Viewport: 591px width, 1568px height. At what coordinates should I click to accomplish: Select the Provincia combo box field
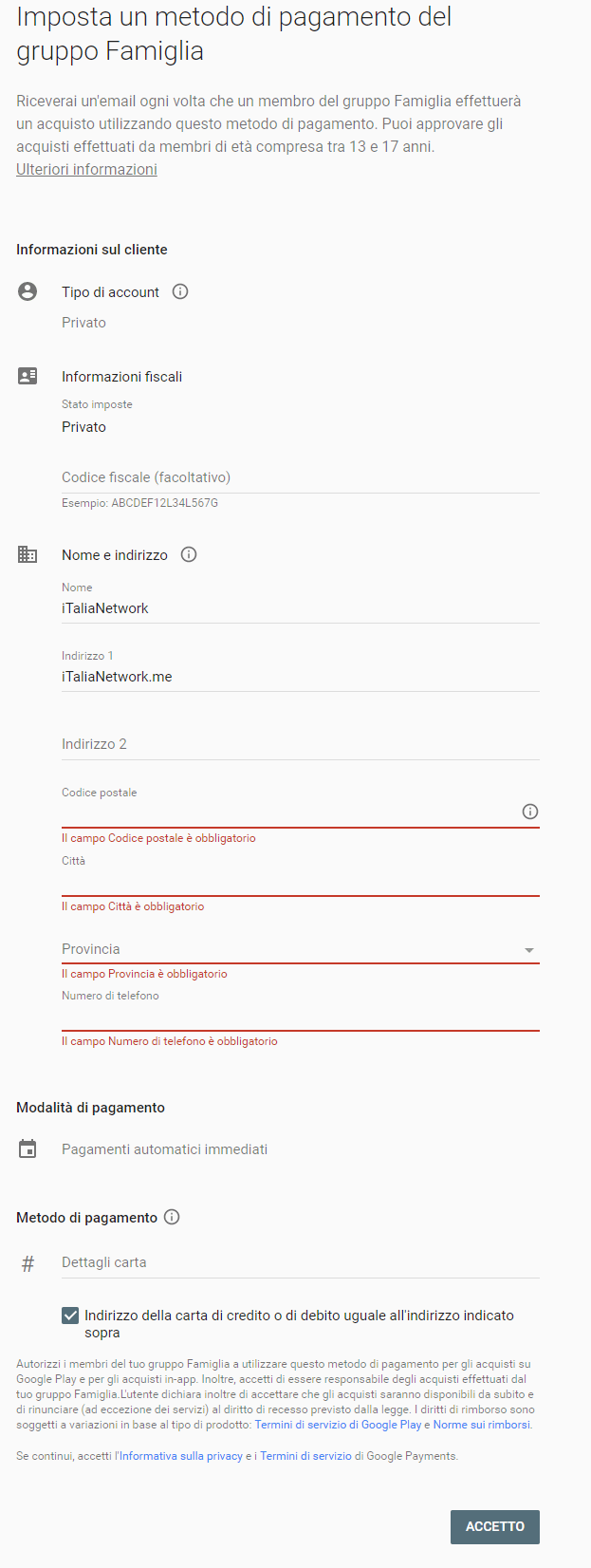click(301, 949)
